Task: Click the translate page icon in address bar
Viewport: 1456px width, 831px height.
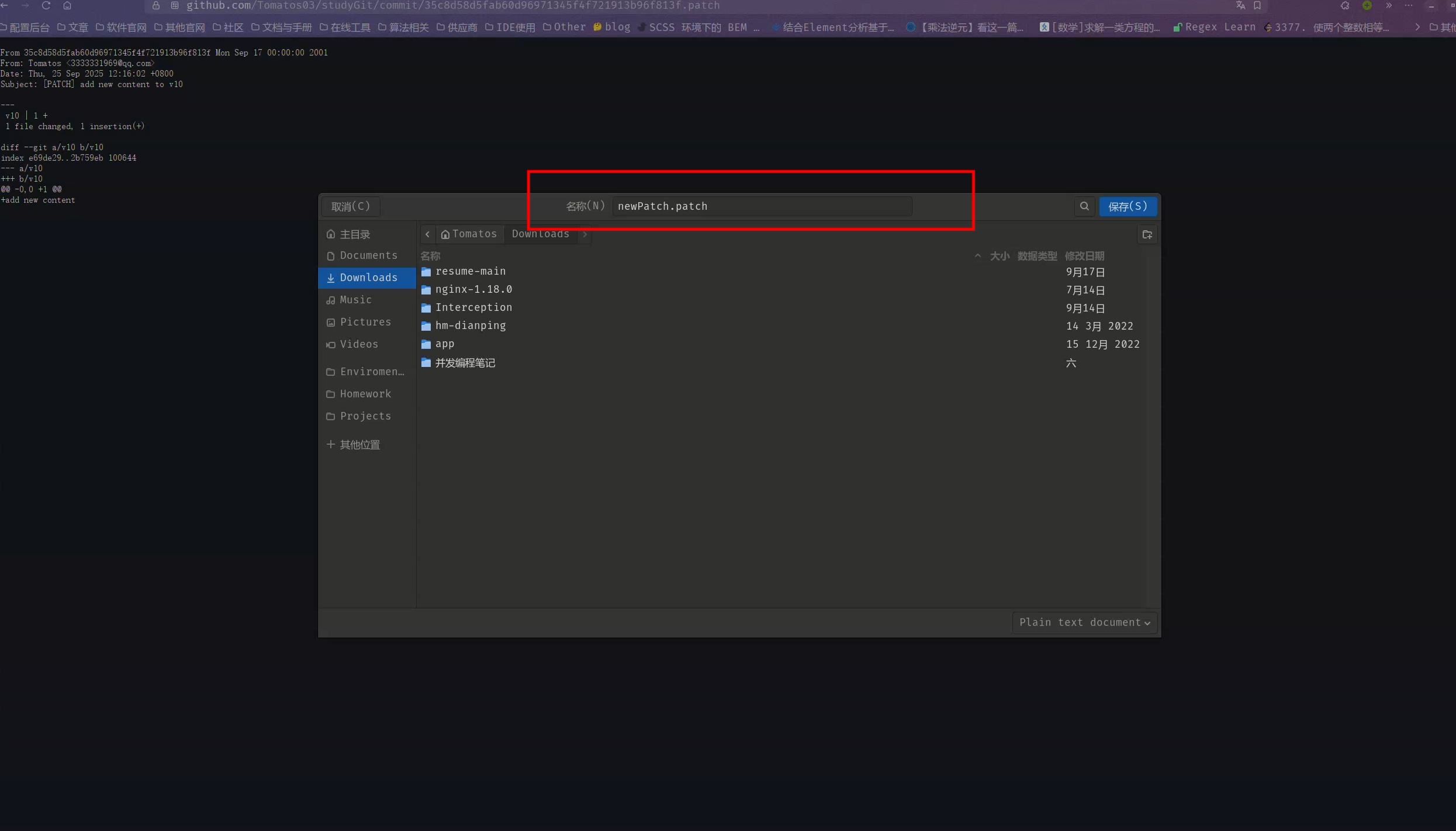Action: (x=1240, y=5)
